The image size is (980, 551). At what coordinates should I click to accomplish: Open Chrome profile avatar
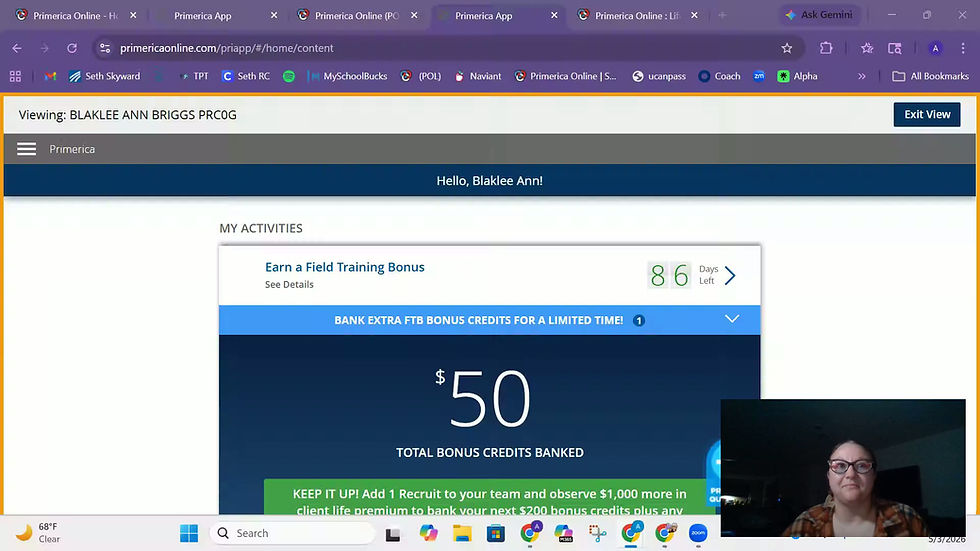(935, 48)
